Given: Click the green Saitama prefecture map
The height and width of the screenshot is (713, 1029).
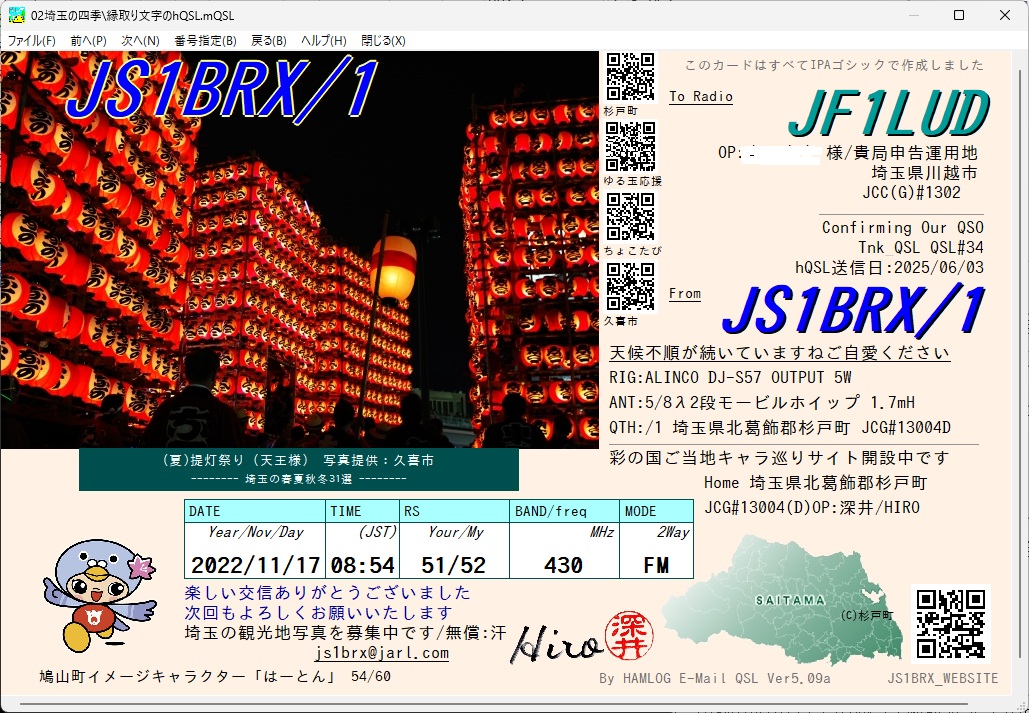Looking at the screenshot, I should [x=780, y=597].
